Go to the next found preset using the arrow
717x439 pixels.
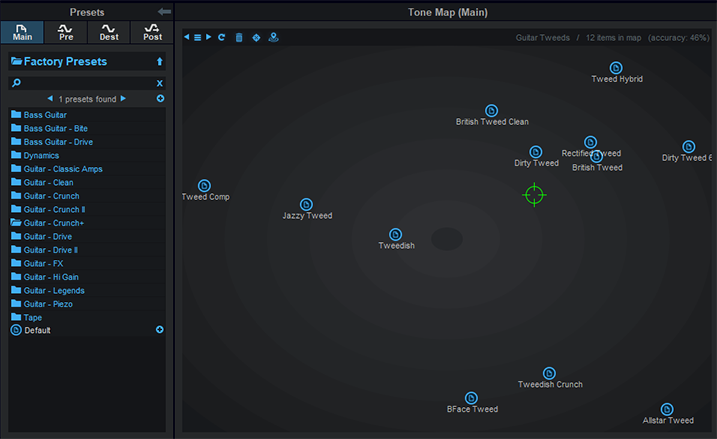pyautogui.click(x=123, y=98)
